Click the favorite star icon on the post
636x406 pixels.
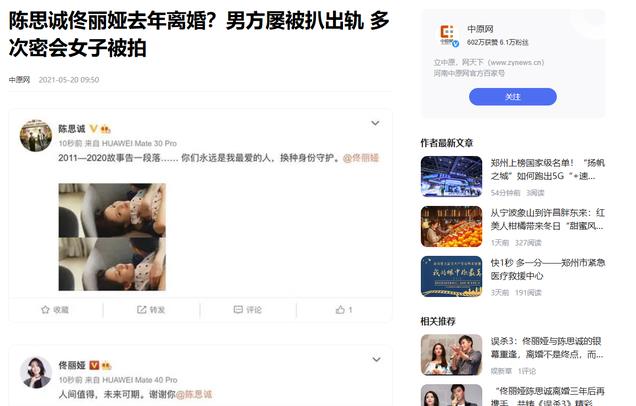click(45, 310)
